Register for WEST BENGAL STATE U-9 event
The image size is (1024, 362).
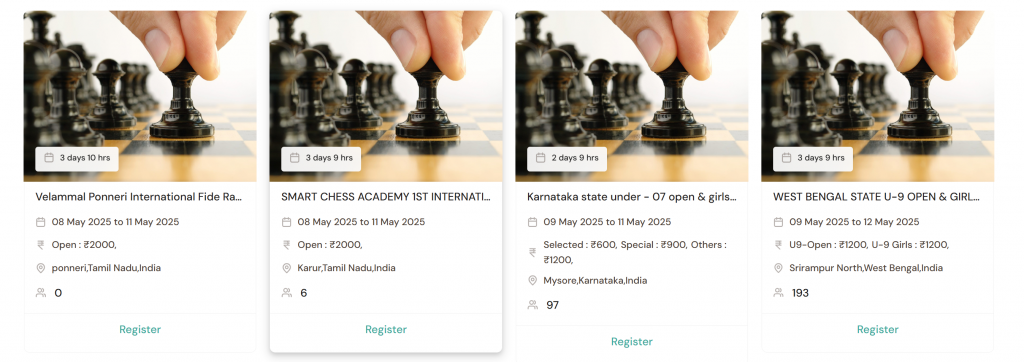878,329
